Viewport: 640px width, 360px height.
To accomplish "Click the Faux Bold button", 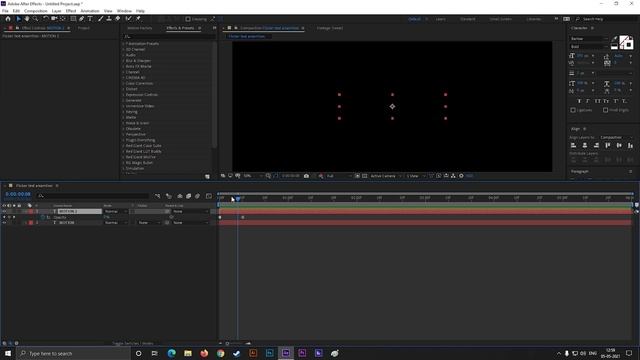I will [579, 101].
